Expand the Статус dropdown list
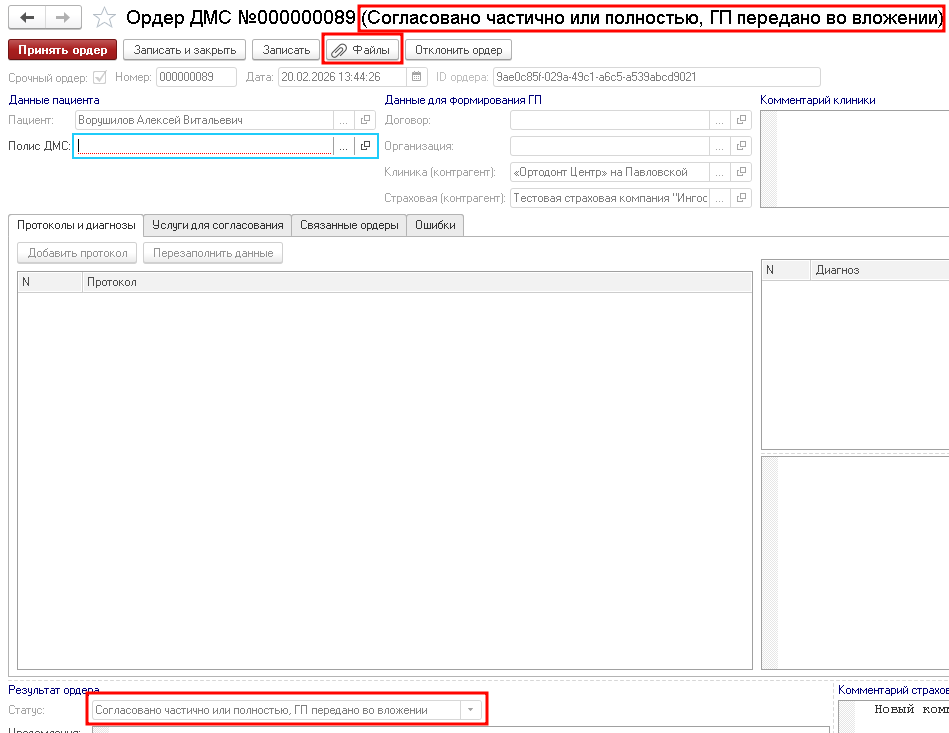 [470, 710]
